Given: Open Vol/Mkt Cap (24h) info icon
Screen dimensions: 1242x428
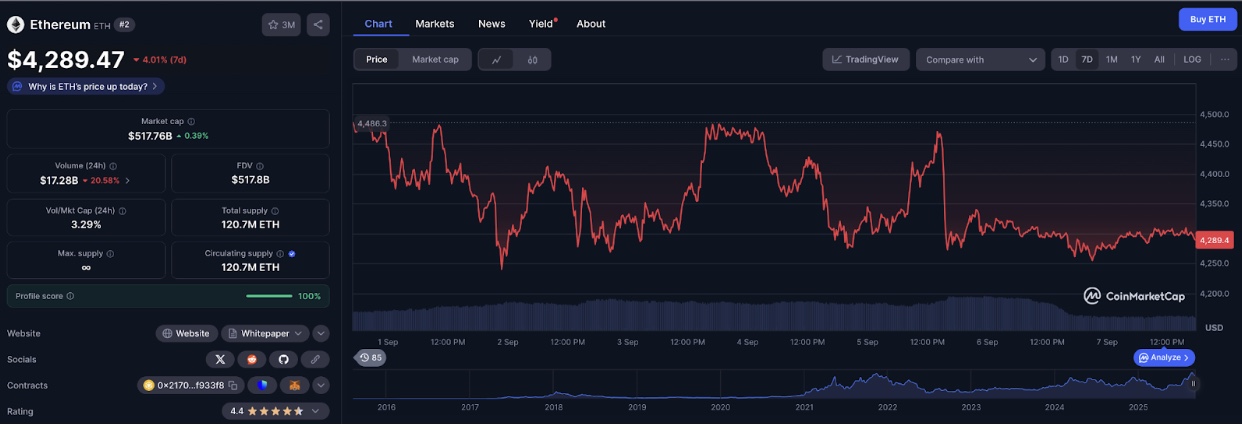Looking at the screenshot, I should pyautogui.click(x=122, y=211).
